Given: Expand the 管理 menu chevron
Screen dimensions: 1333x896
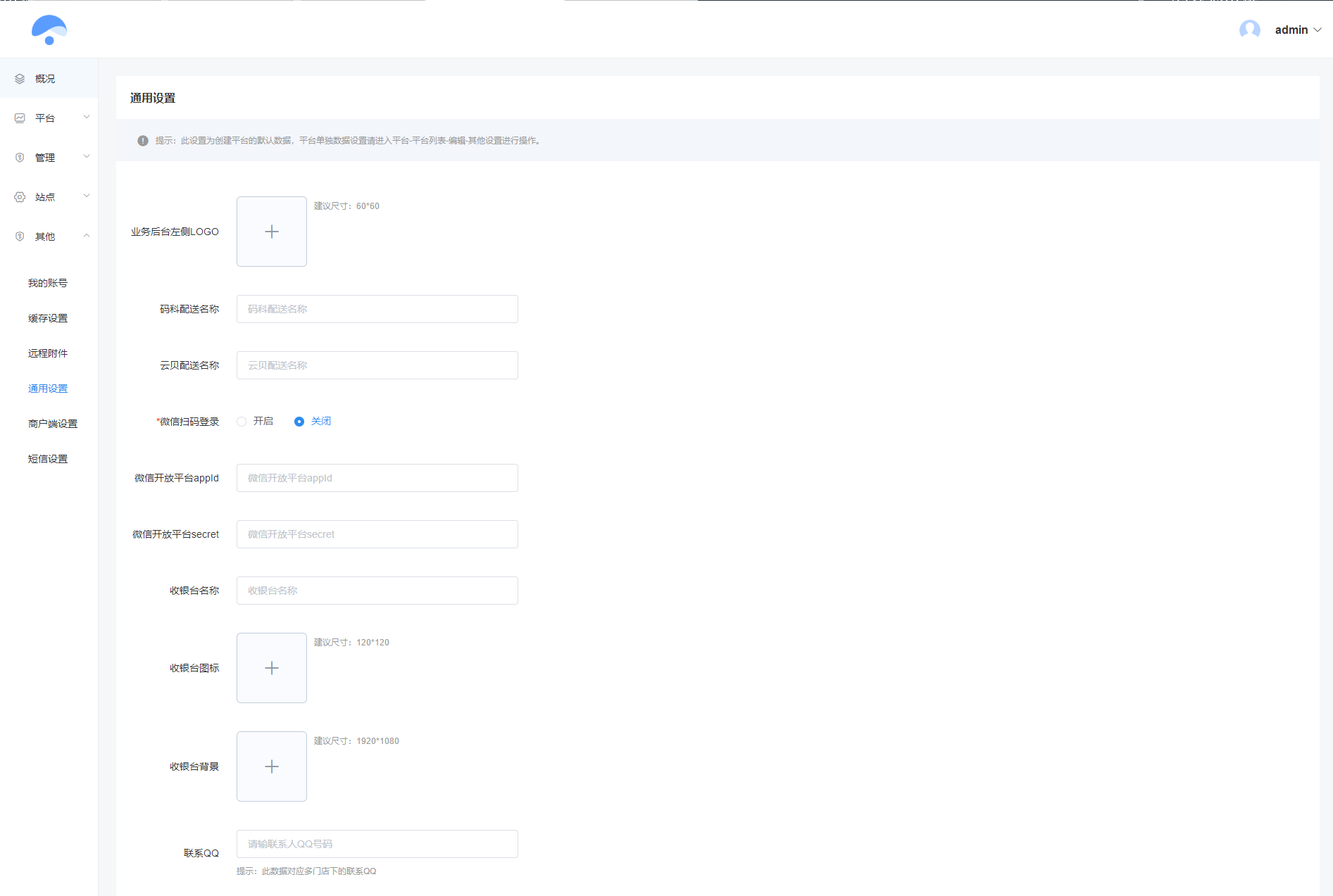Looking at the screenshot, I should pyautogui.click(x=87, y=157).
